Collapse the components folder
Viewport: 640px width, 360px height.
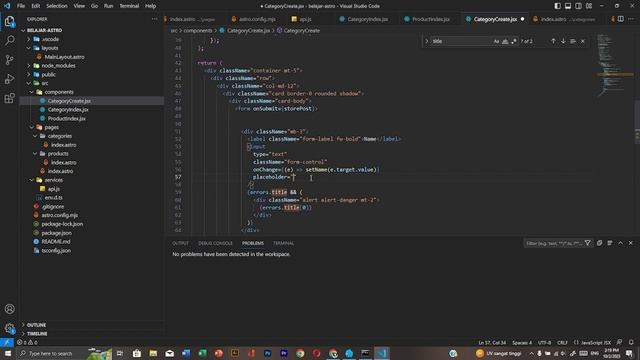click(59, 92)
